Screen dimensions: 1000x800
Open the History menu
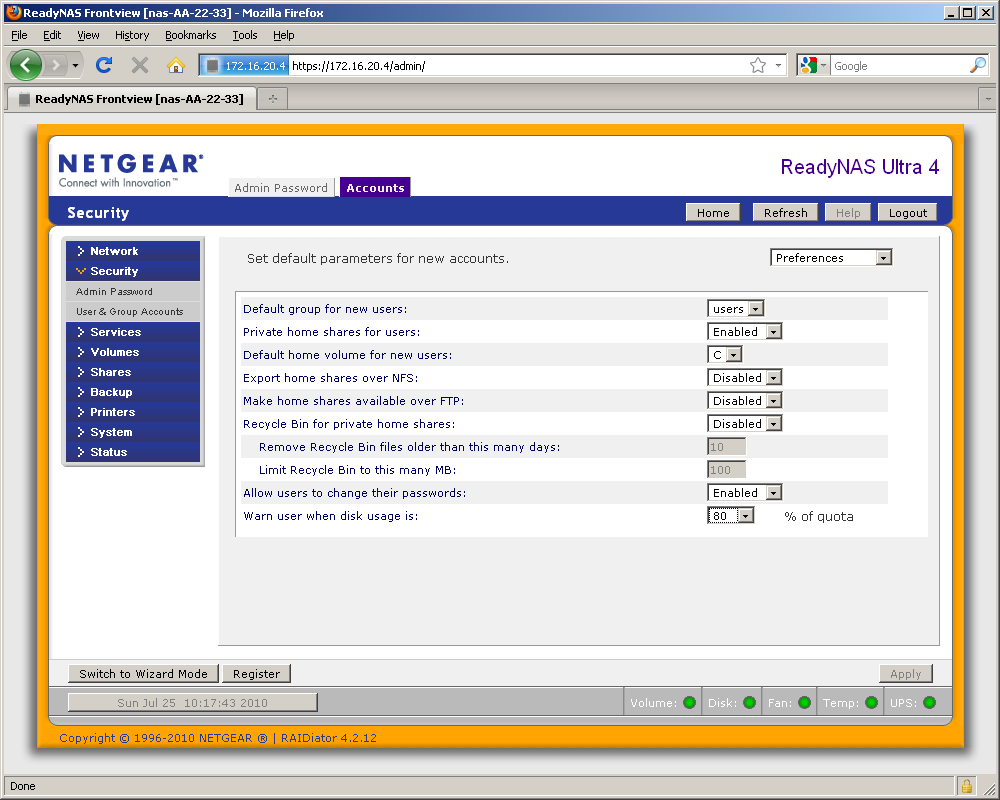point(132,35)
